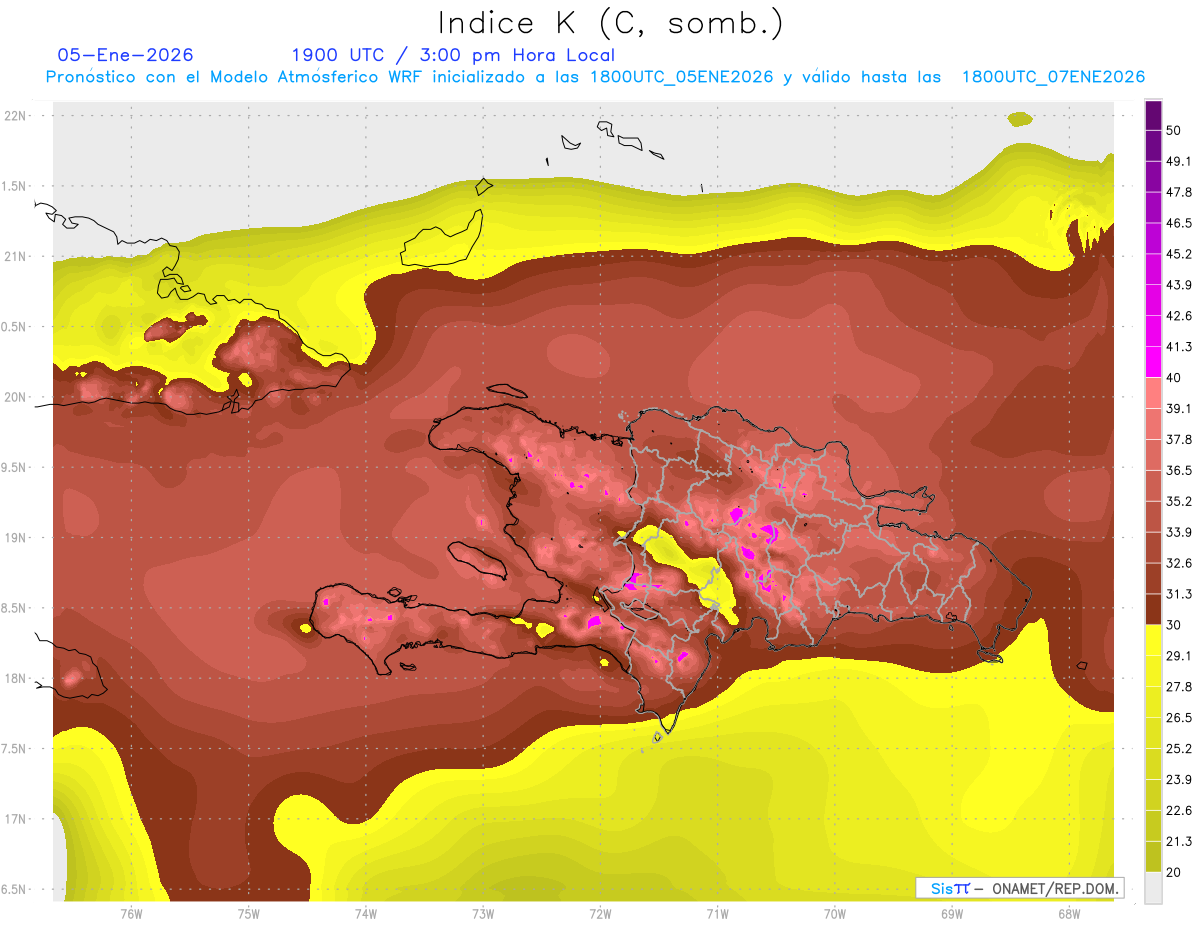Click the 69W longitude axis label

[x=952, y=913]
